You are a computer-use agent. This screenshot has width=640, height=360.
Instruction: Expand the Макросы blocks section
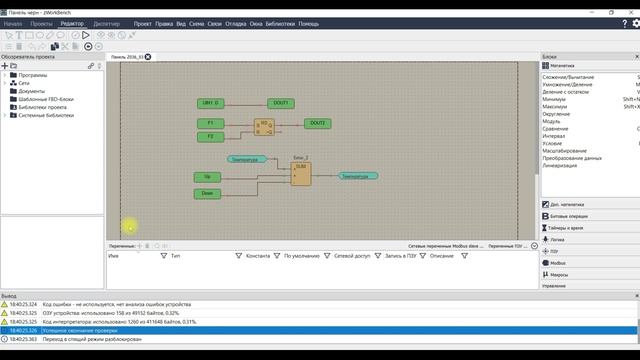(590, 275)
